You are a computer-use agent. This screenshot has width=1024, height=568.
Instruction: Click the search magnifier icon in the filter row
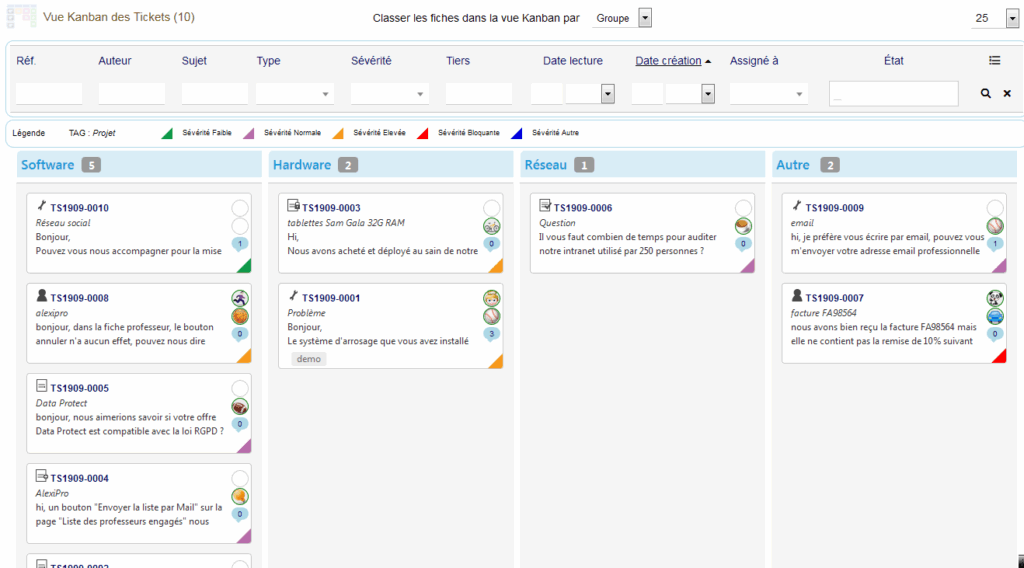click(985, 93)
